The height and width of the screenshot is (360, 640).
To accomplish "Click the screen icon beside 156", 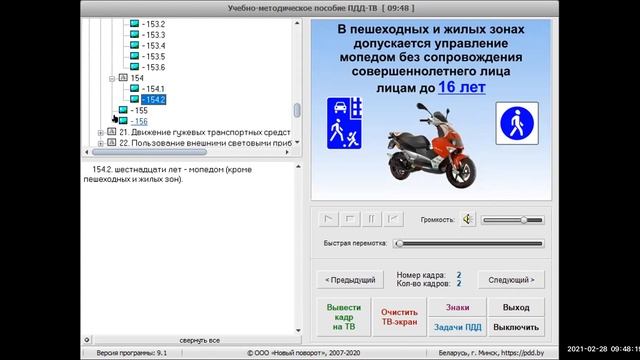I will [x=123, y=120].
